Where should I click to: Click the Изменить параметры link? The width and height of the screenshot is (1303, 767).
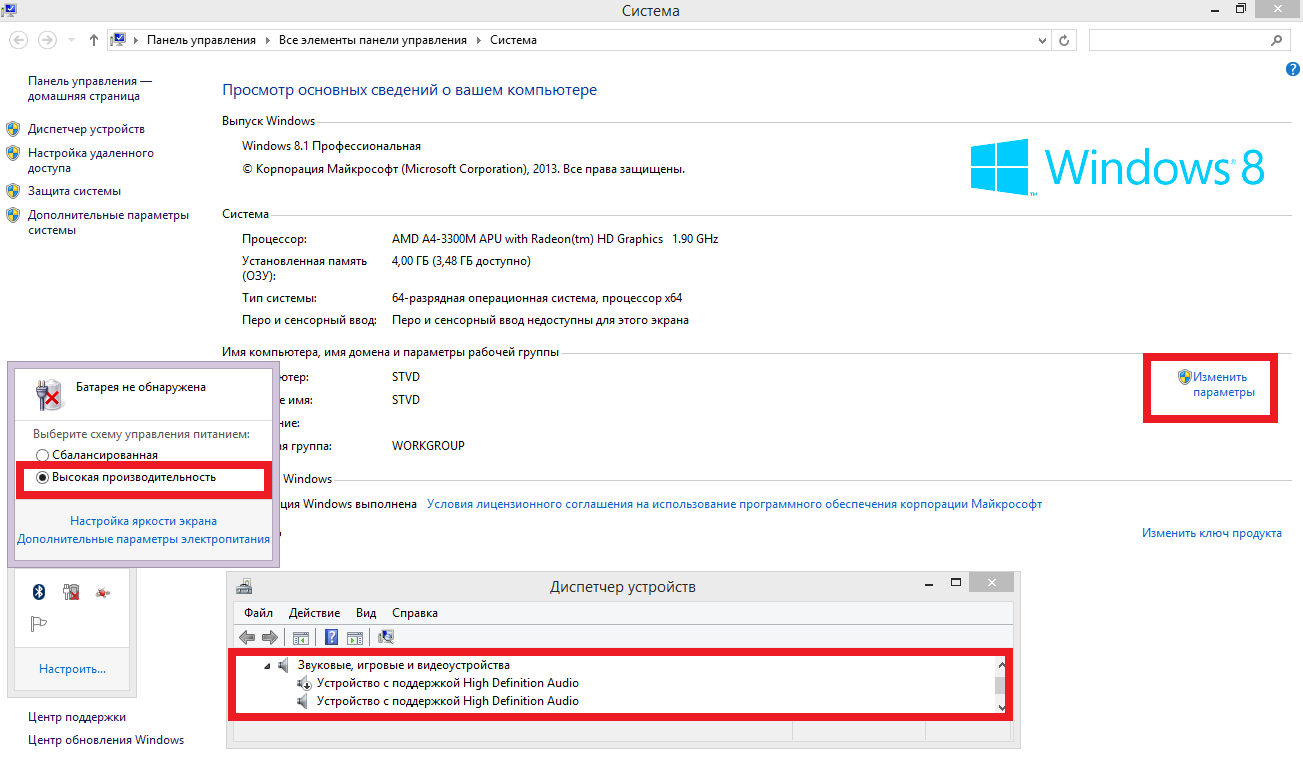point(1222,385)
